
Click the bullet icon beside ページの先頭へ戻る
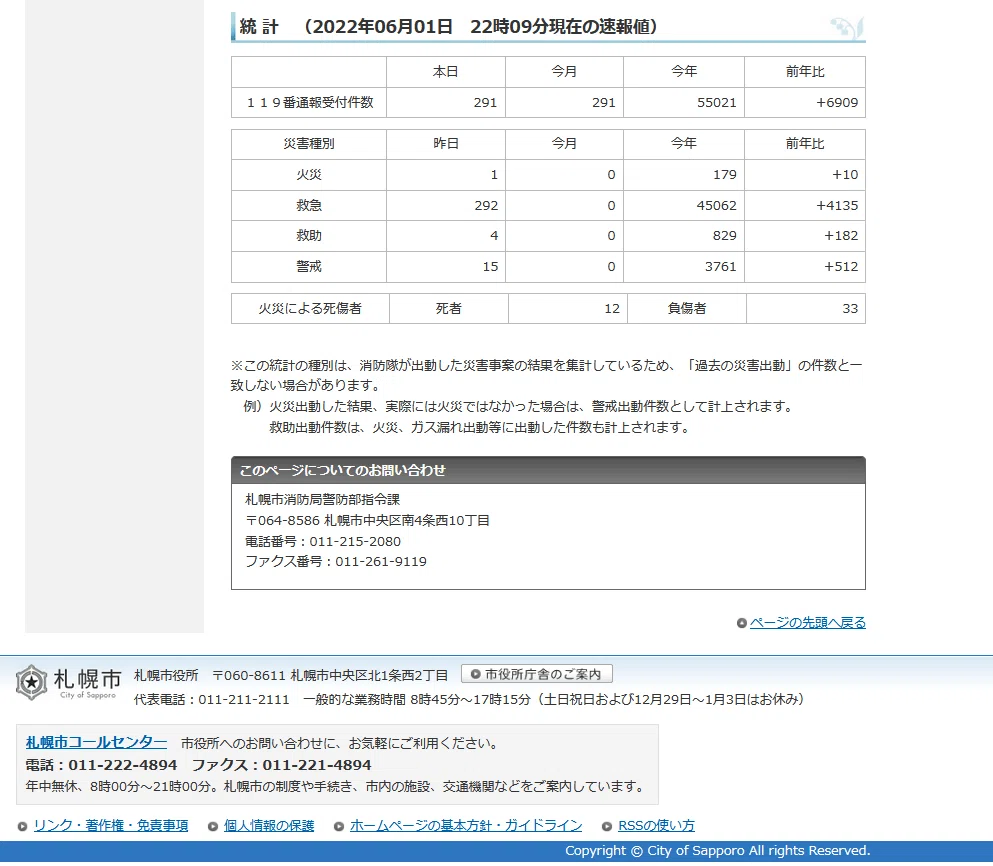pos(742,623)
